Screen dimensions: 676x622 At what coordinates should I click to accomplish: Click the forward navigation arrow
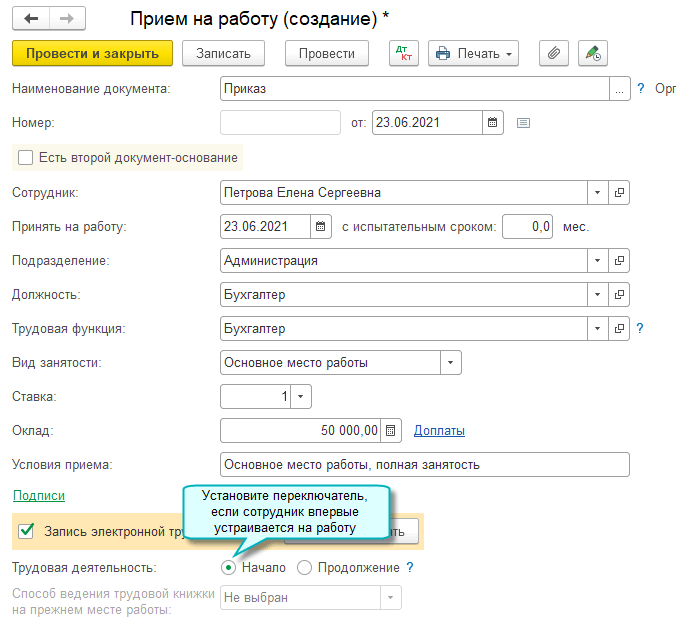click(67, 18)
